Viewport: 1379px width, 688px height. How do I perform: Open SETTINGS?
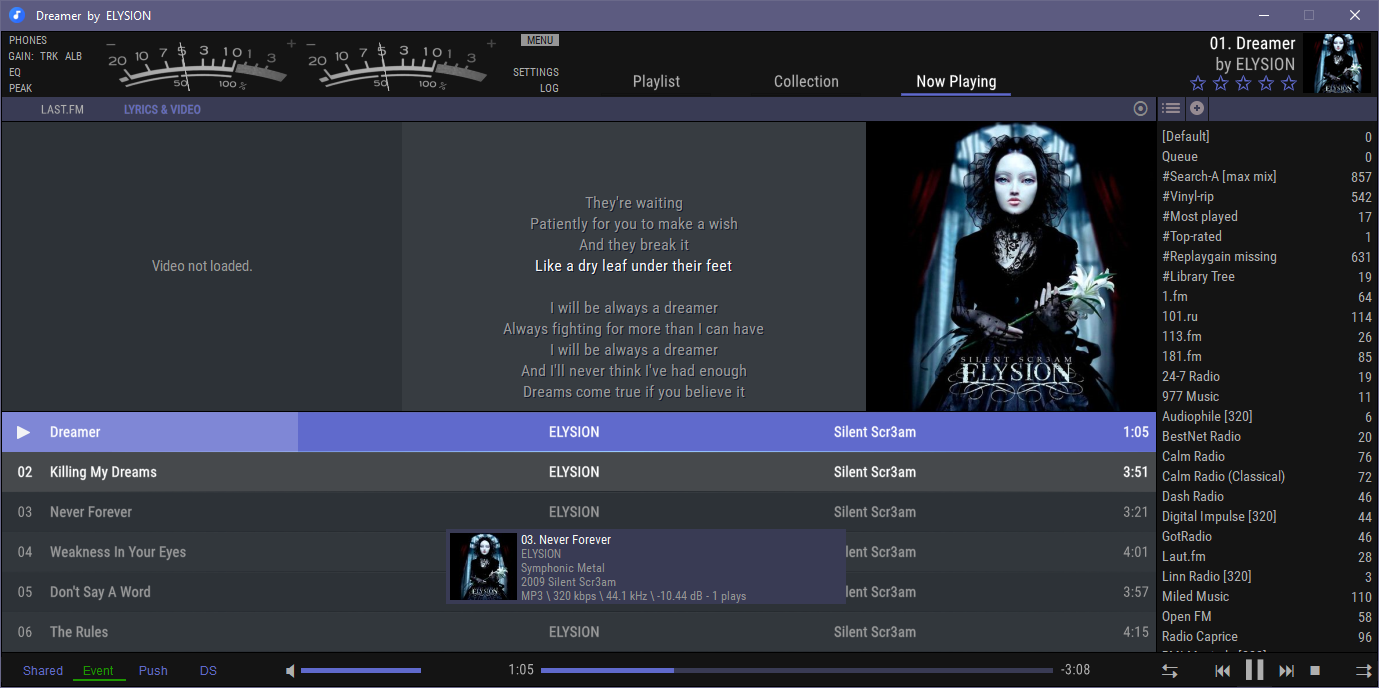point(536,73)
